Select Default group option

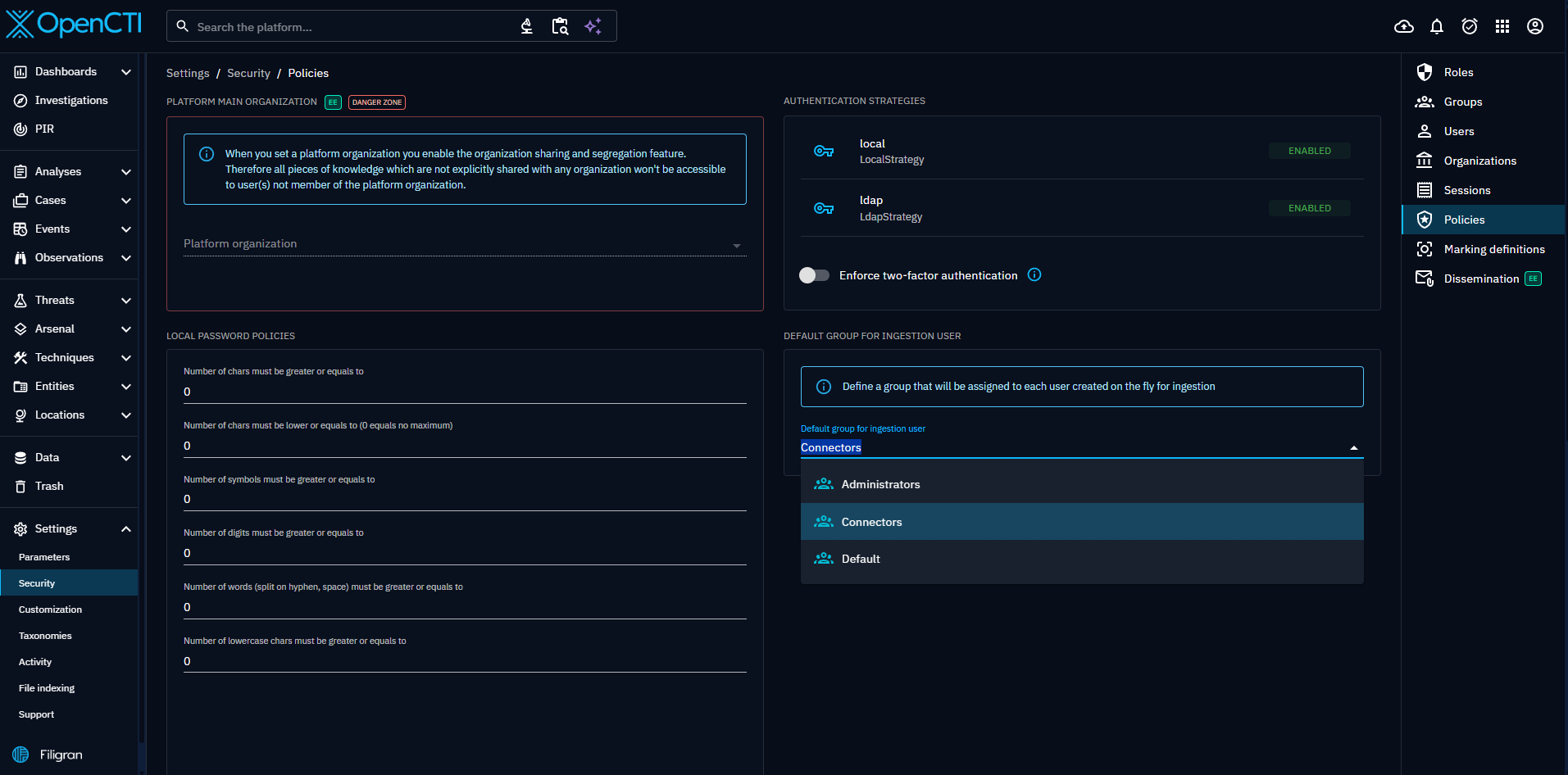point(1082,559)
